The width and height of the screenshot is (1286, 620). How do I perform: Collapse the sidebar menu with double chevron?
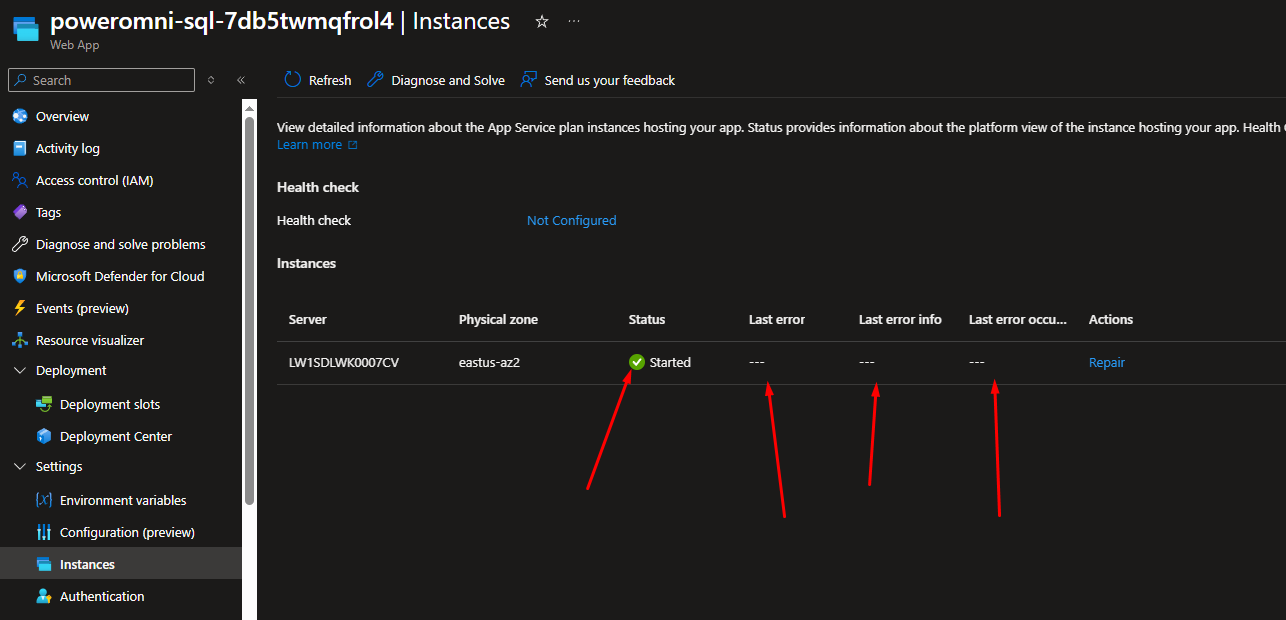click(241, 80)
